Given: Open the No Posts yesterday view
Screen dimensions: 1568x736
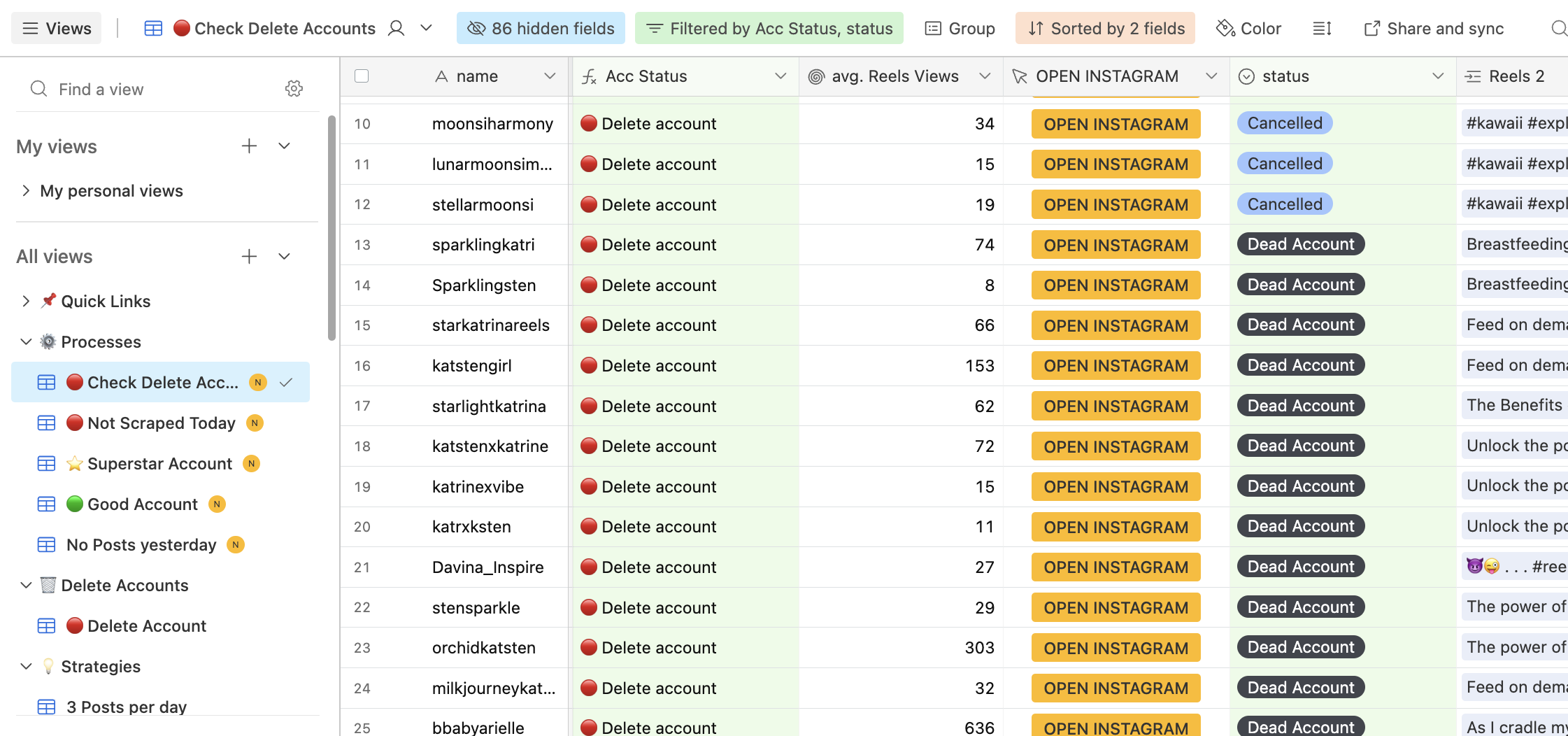Looking at the screenshot, I should tap(160, 544).
